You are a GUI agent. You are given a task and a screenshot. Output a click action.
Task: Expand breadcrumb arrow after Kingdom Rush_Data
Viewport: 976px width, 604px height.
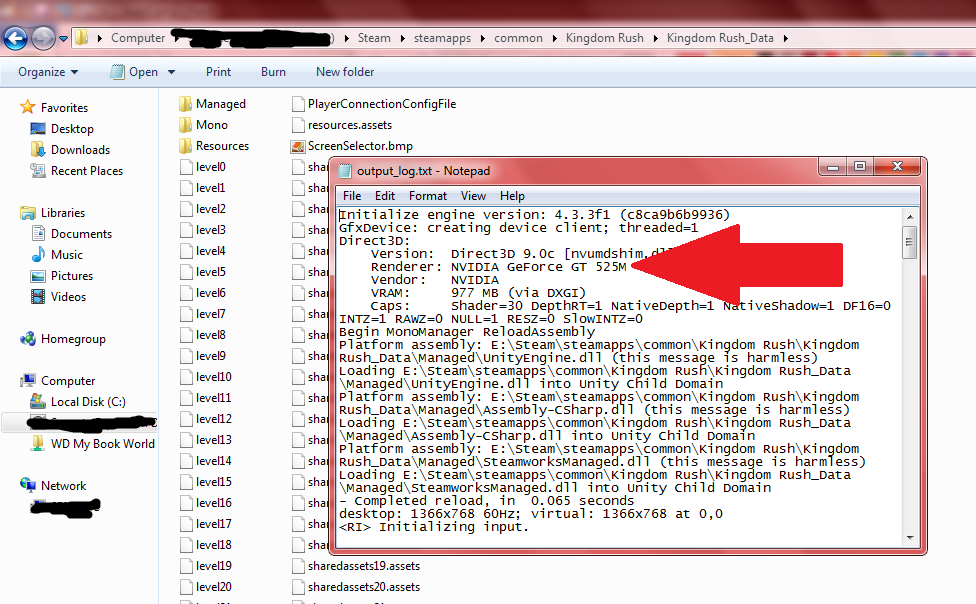[786, 39]
